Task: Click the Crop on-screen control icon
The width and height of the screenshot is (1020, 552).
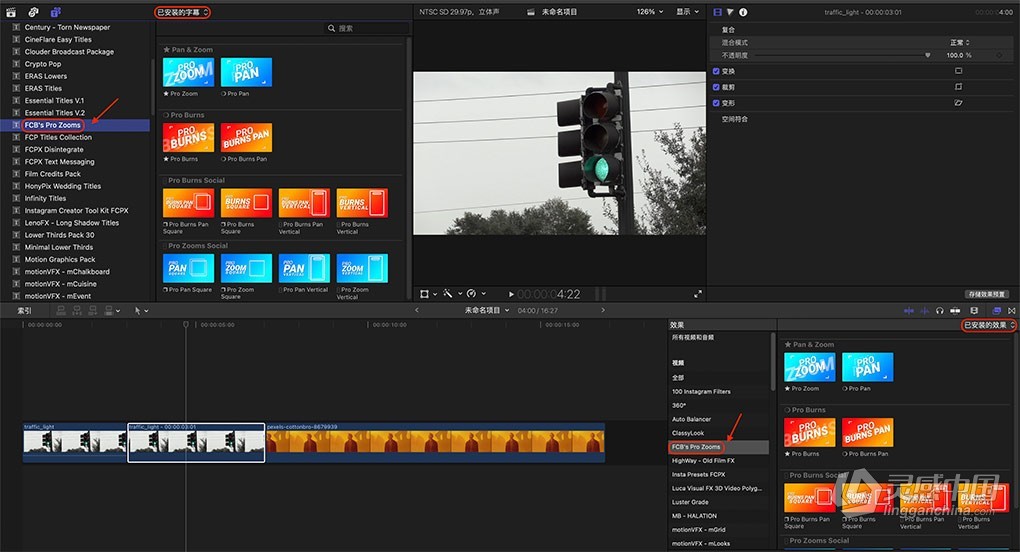Action: coord(958,86)
